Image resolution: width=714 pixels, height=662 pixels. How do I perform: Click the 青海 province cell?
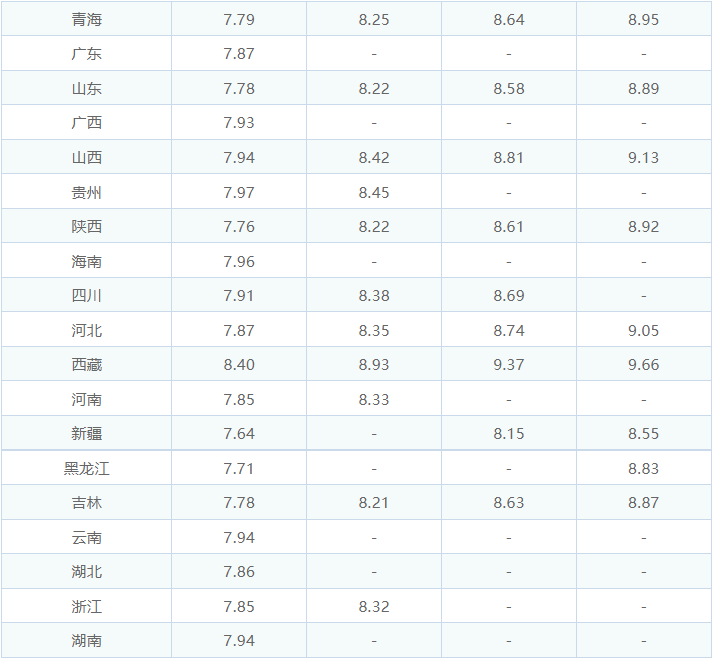[x=87, y=20]
